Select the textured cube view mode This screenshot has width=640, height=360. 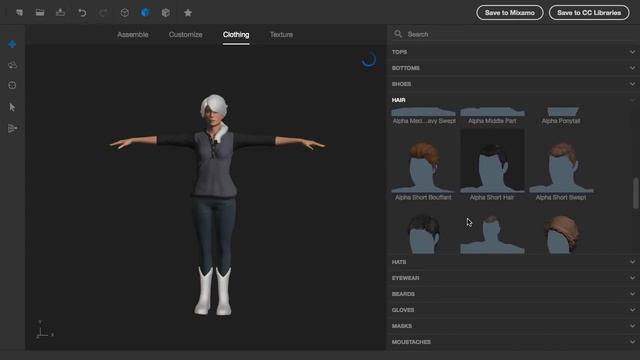tap(165, 13)
